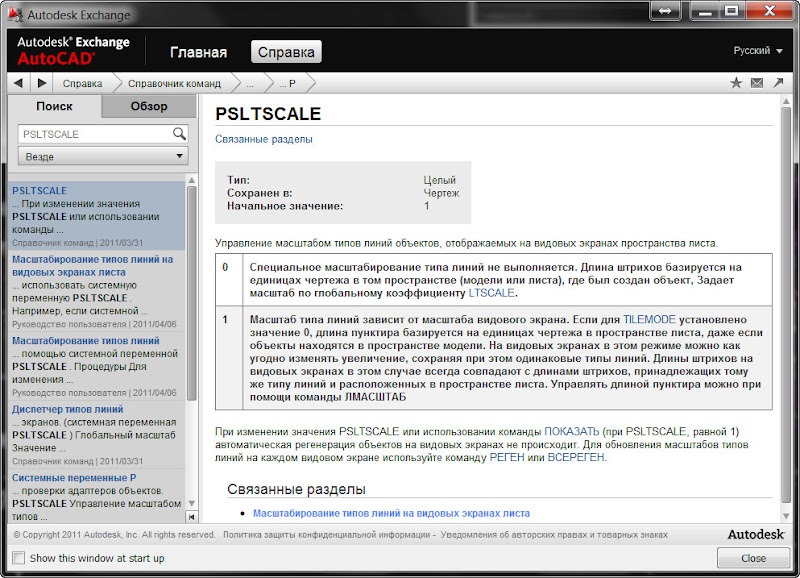Click the main content scrollbar thumb
The height and width of the screenshot is (578, 800).
click(786, 306)
